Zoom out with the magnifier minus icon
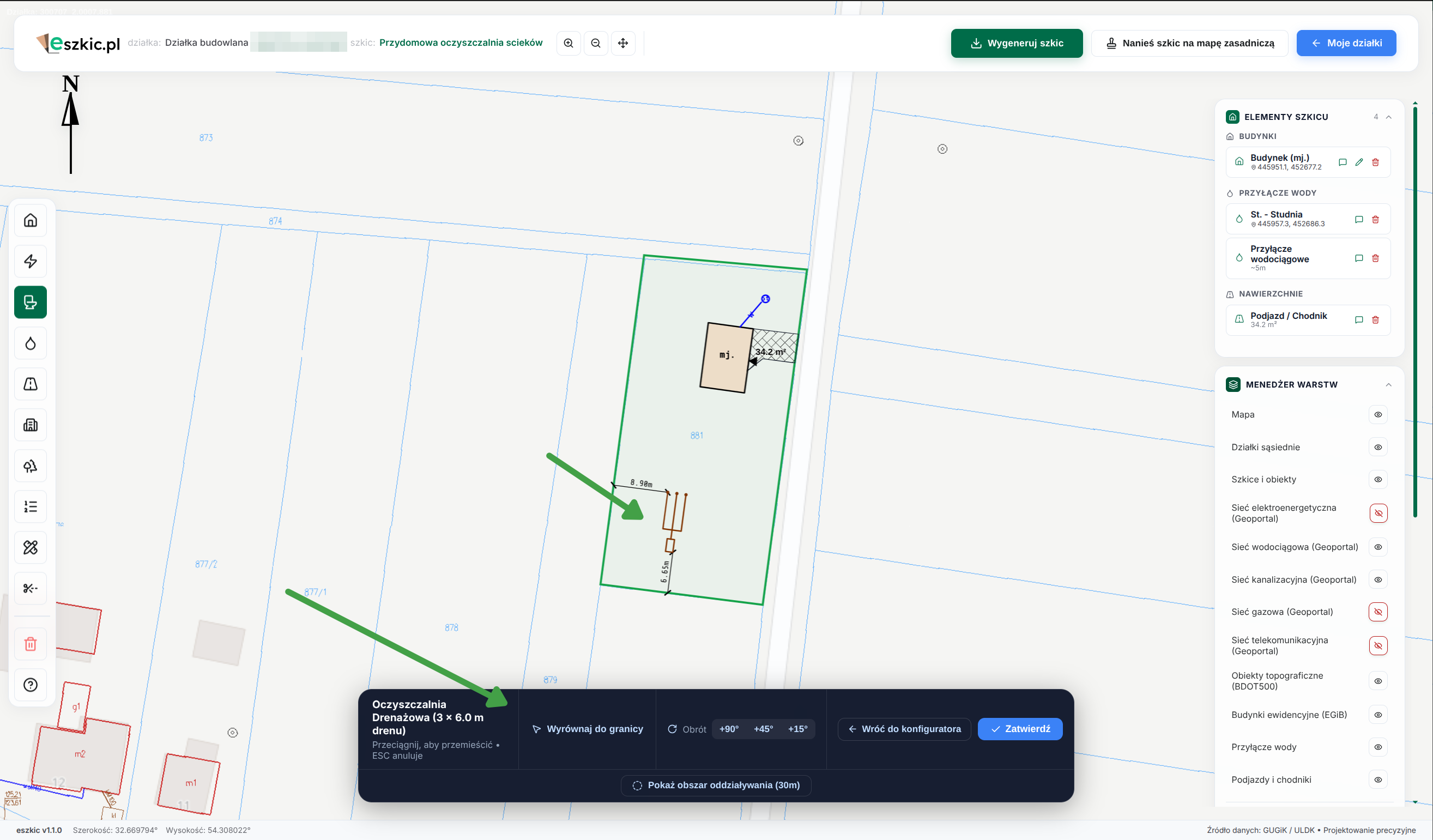The width and height of the screenshot is (1433, 840). point(595,43)
